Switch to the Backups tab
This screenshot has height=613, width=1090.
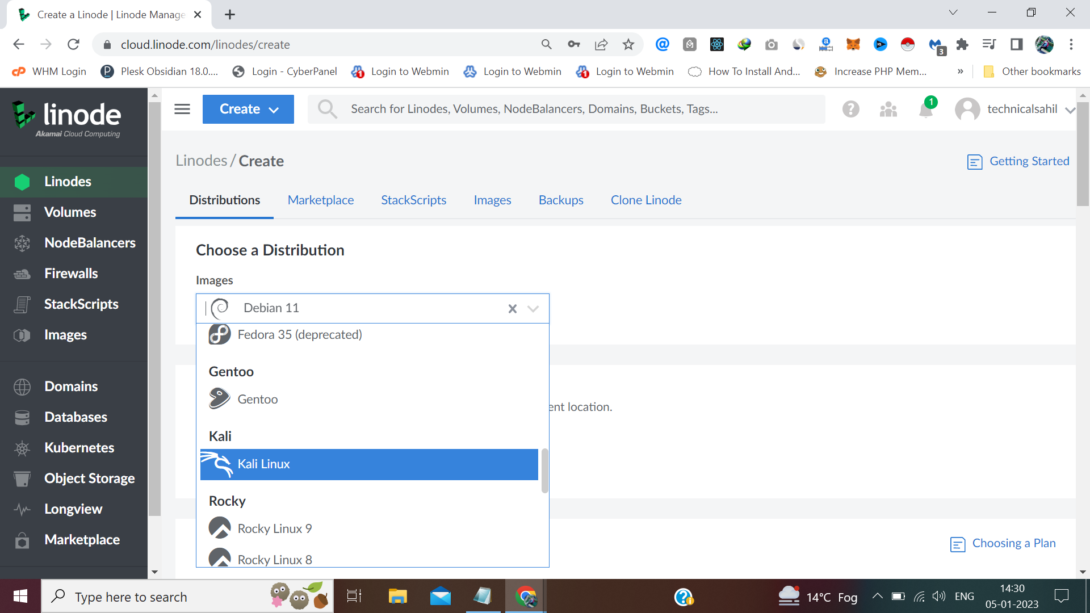560,200
